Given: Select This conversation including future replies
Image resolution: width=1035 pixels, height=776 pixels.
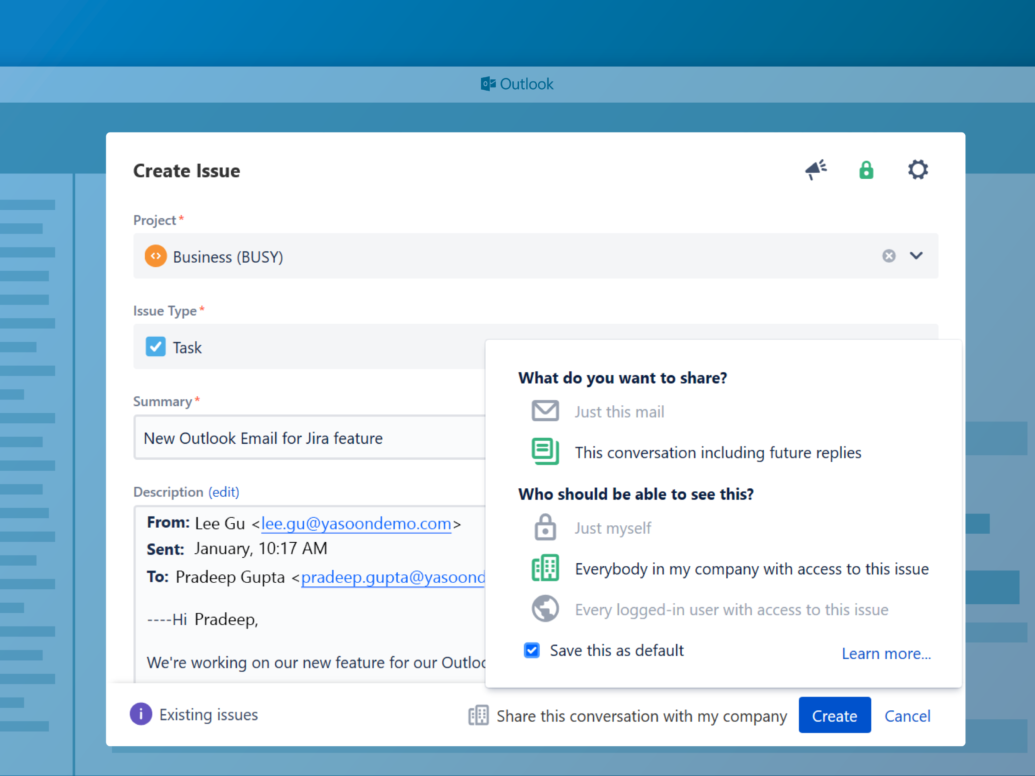Looking at the screenshot, I should 716,451.
